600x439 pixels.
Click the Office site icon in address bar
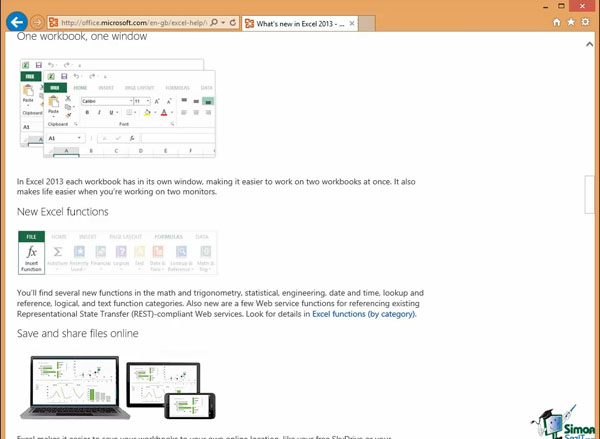[54, 23]
